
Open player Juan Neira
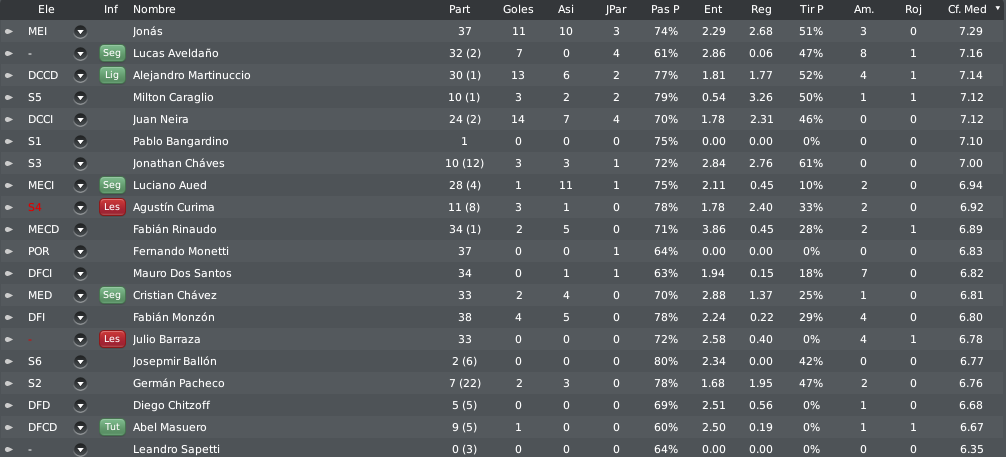160,119
